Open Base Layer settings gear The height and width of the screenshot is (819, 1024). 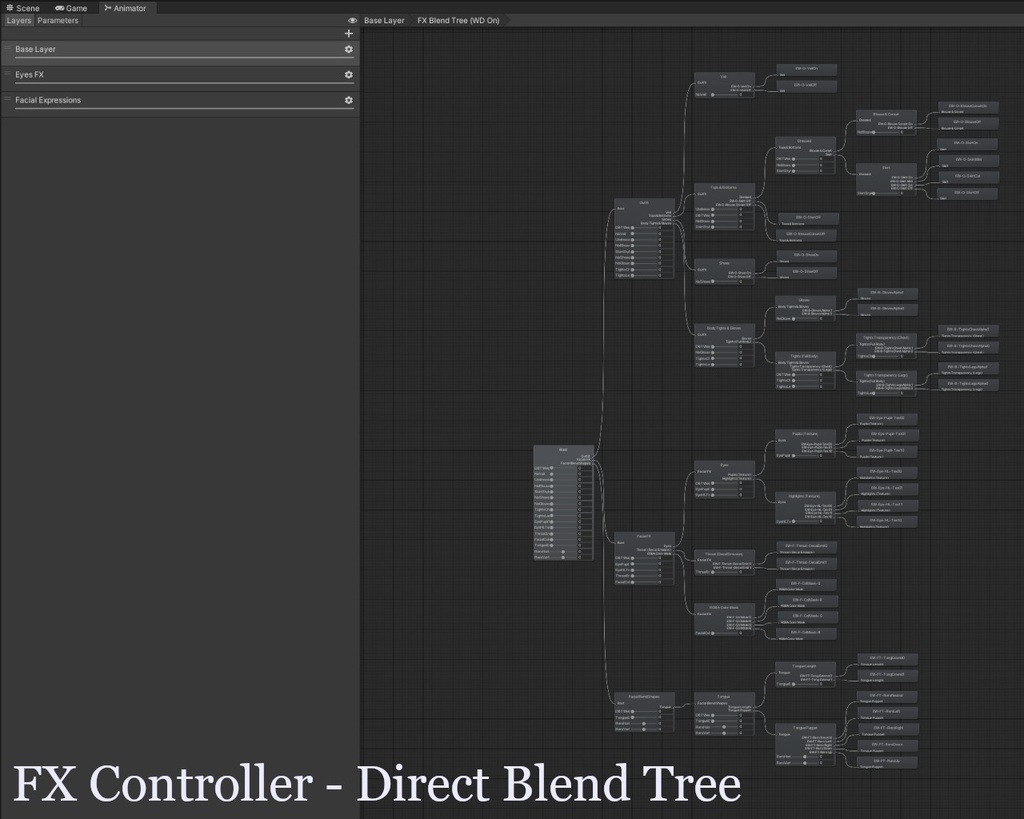point(349,49)
